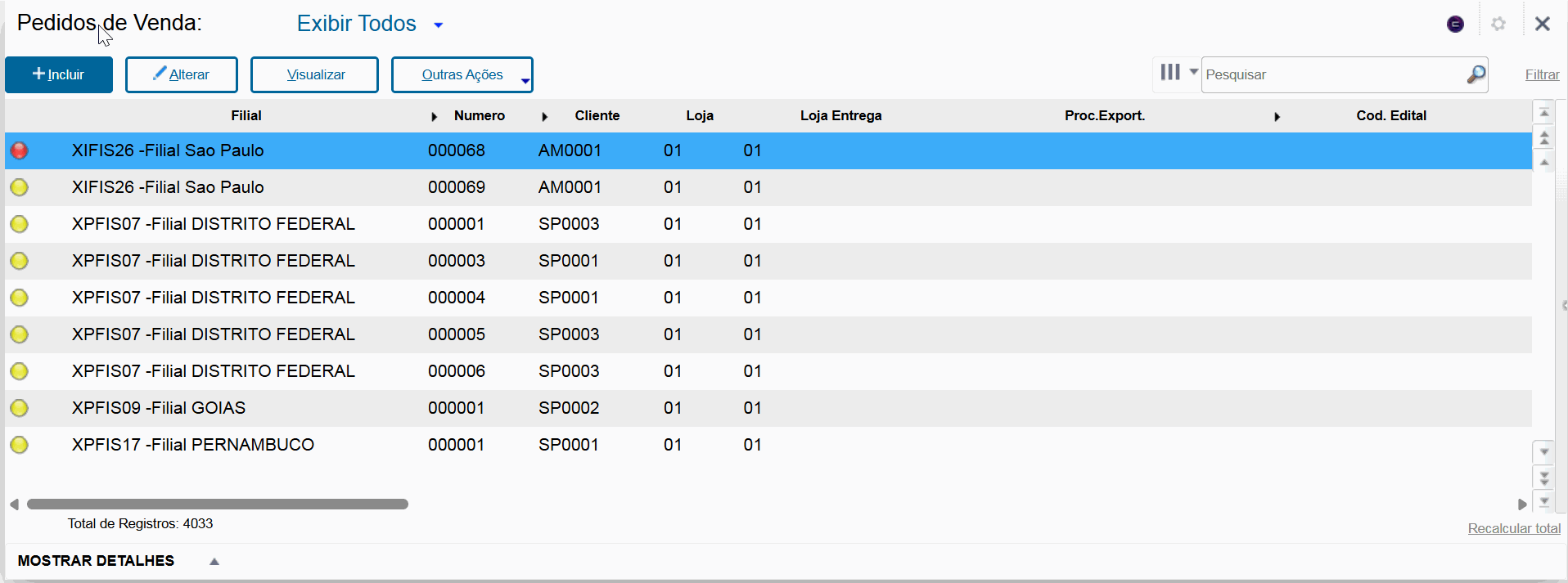Screen dimensions: 1568x583
Task: Expand the MOSTRAR DETALHES panel arrow
Action: coord(214,561)
